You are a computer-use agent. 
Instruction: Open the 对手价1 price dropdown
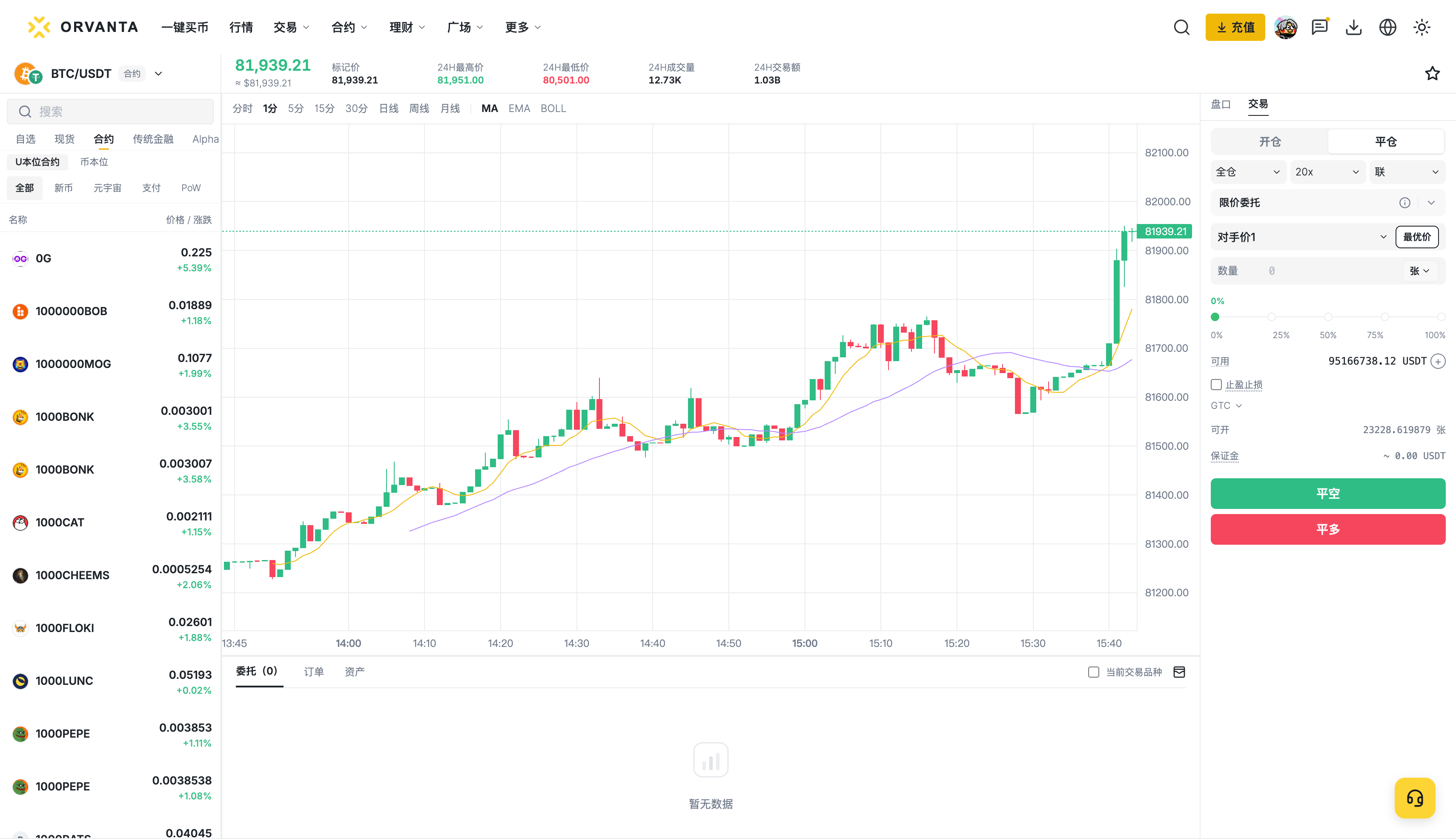[1301, 237]
